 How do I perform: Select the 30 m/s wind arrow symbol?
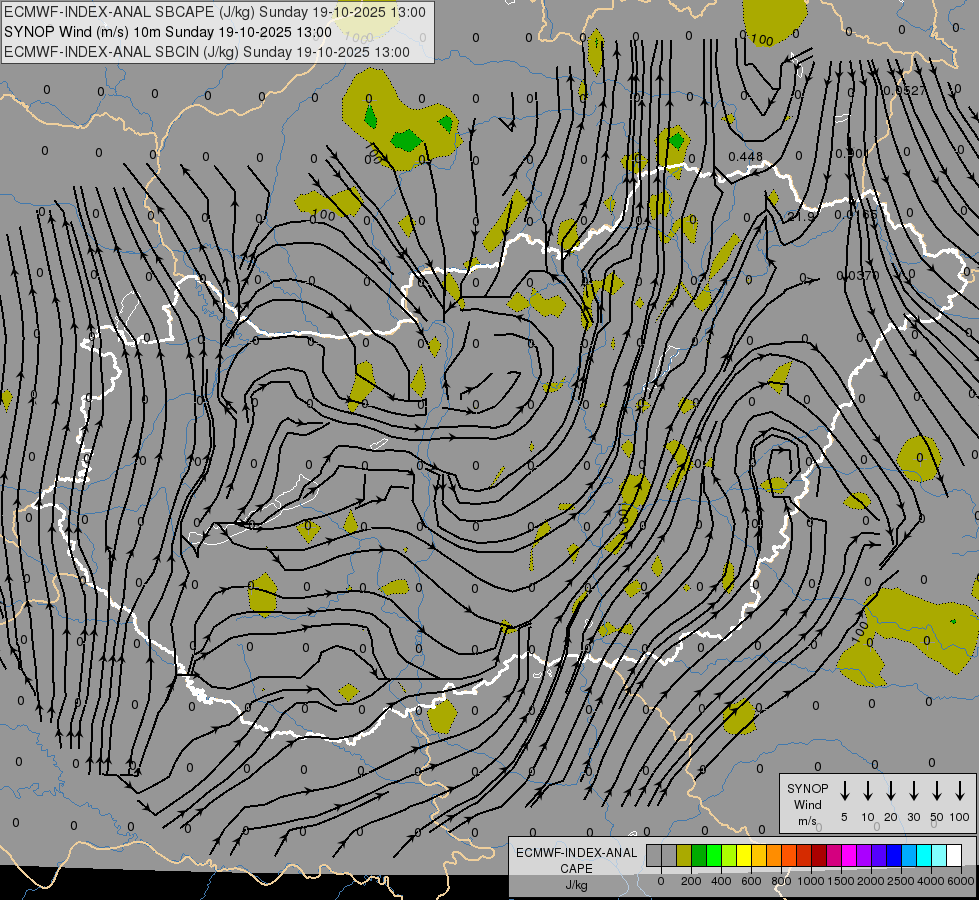(x=914, y=791)
